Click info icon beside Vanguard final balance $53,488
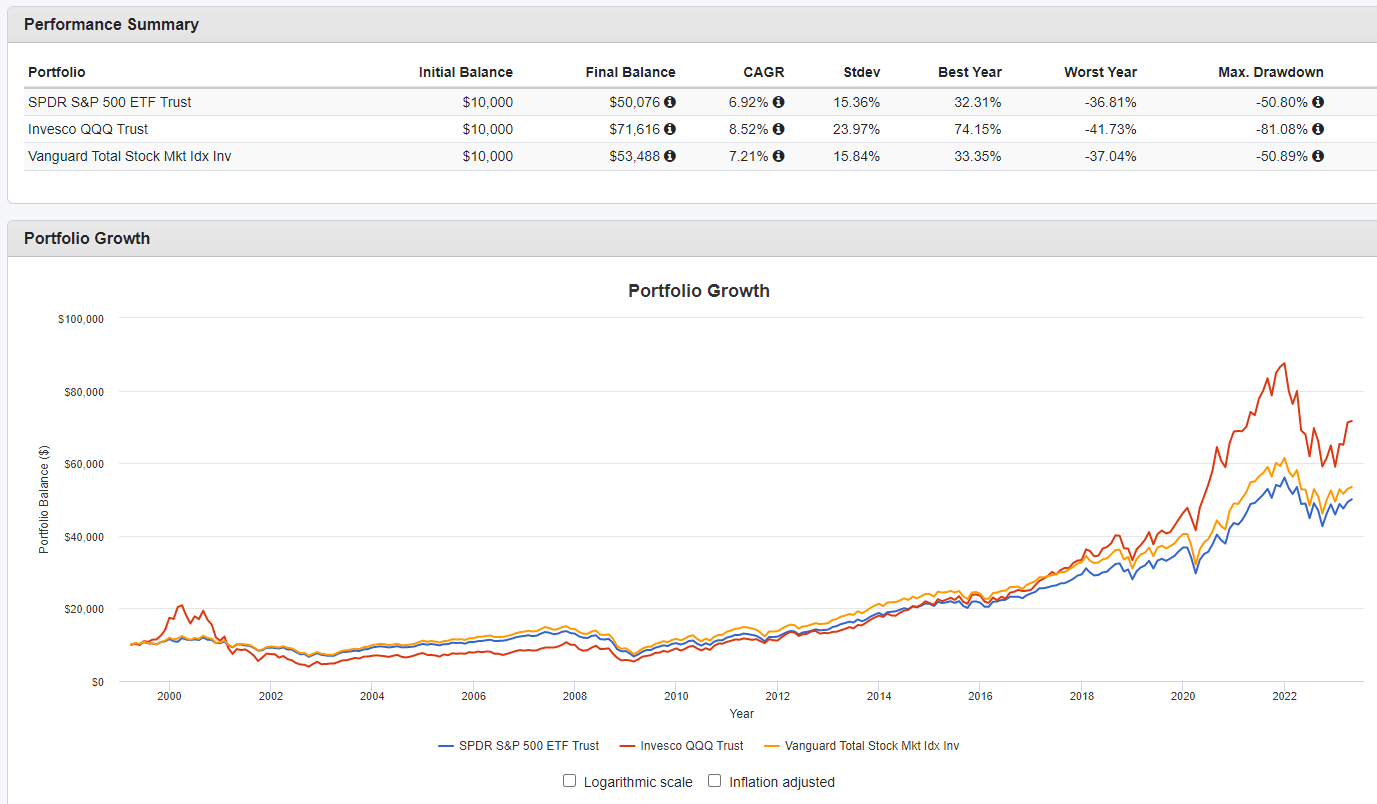1377x804 pixels. (x=670, y=156)
